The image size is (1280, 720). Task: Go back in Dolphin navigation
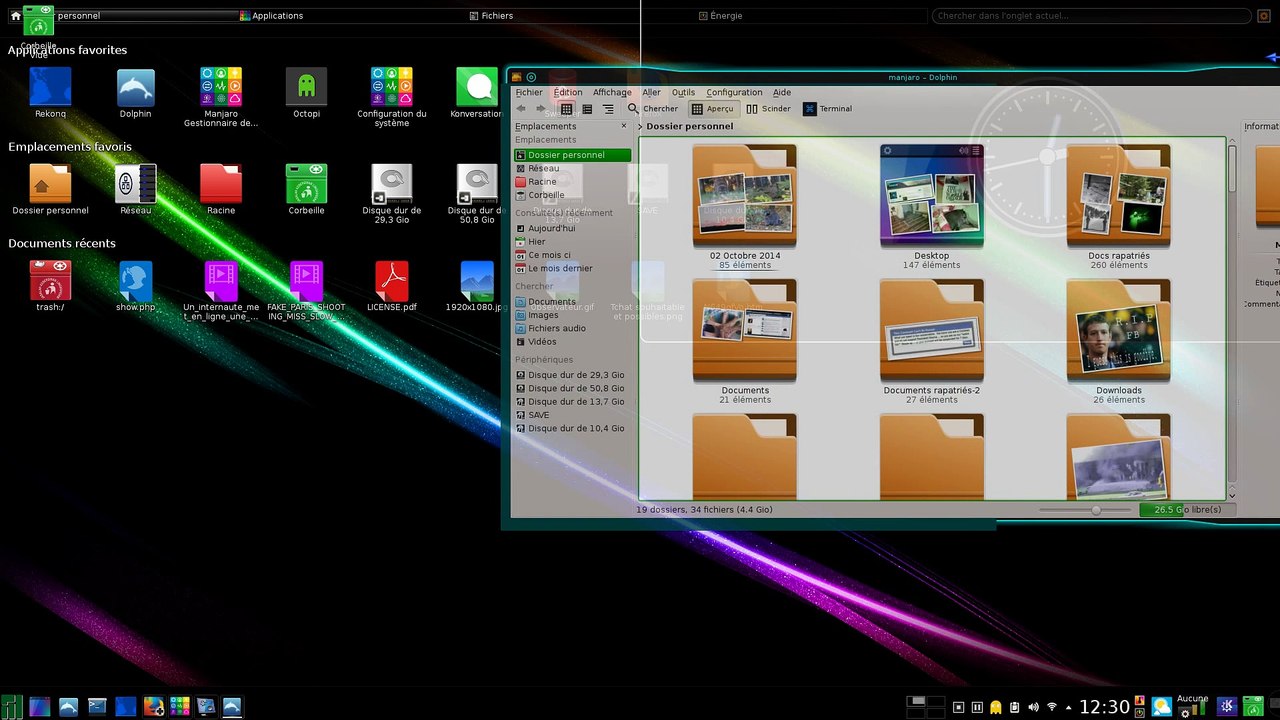pyautogui.click(x=521, y=109)
